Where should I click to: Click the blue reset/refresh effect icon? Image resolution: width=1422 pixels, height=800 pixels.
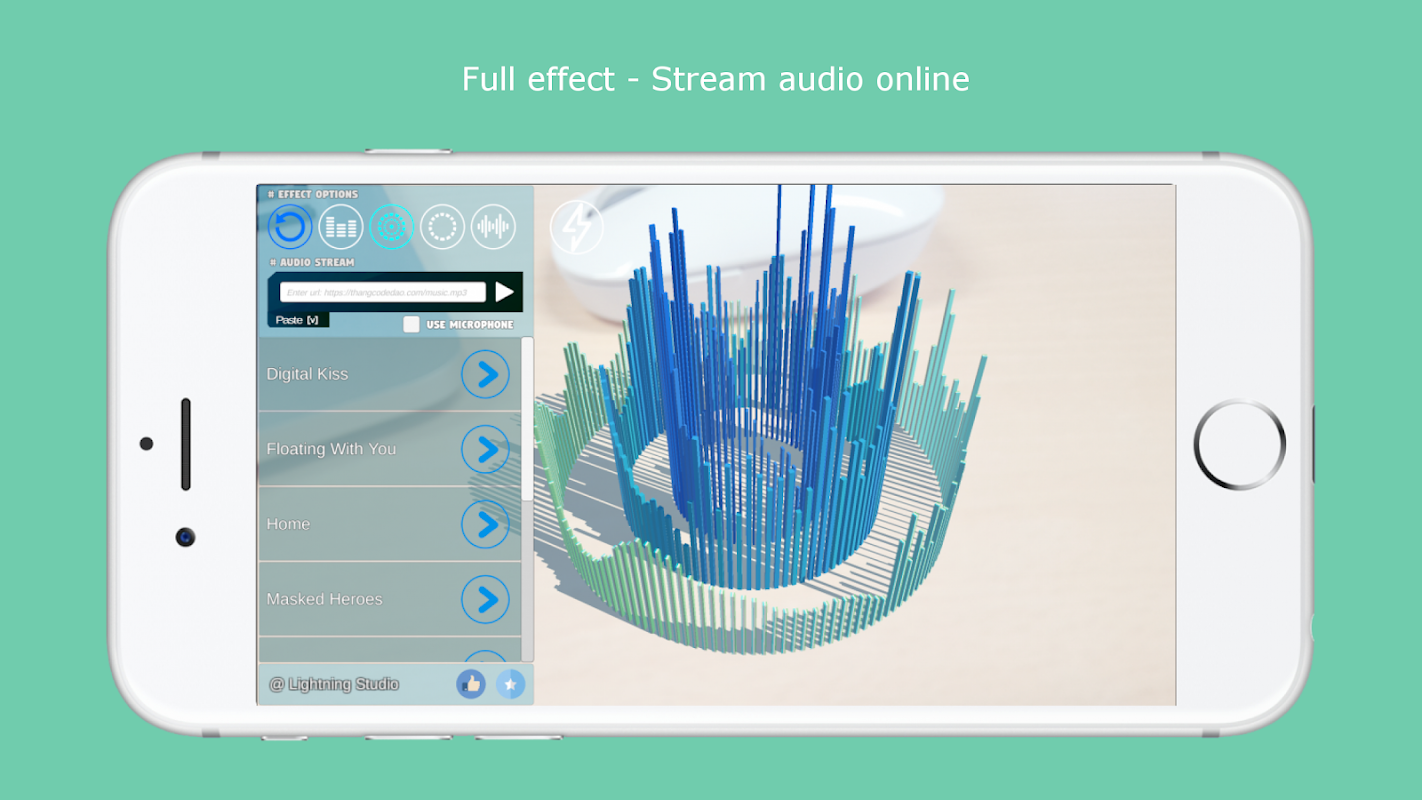[290, 227]
